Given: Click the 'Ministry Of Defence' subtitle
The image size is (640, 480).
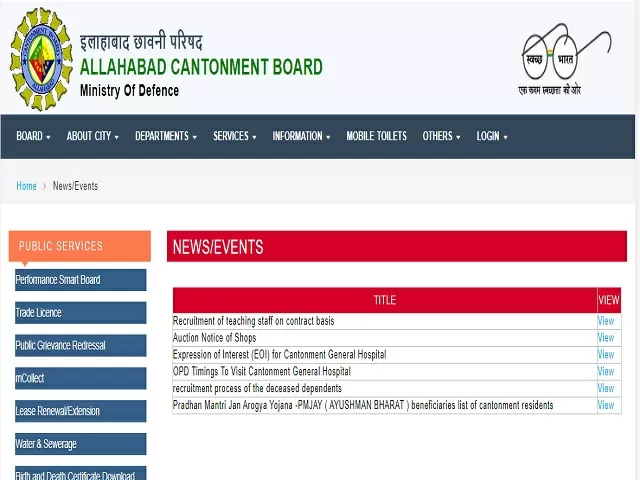Looking at the screenshot, I should (x=129, y=91).
